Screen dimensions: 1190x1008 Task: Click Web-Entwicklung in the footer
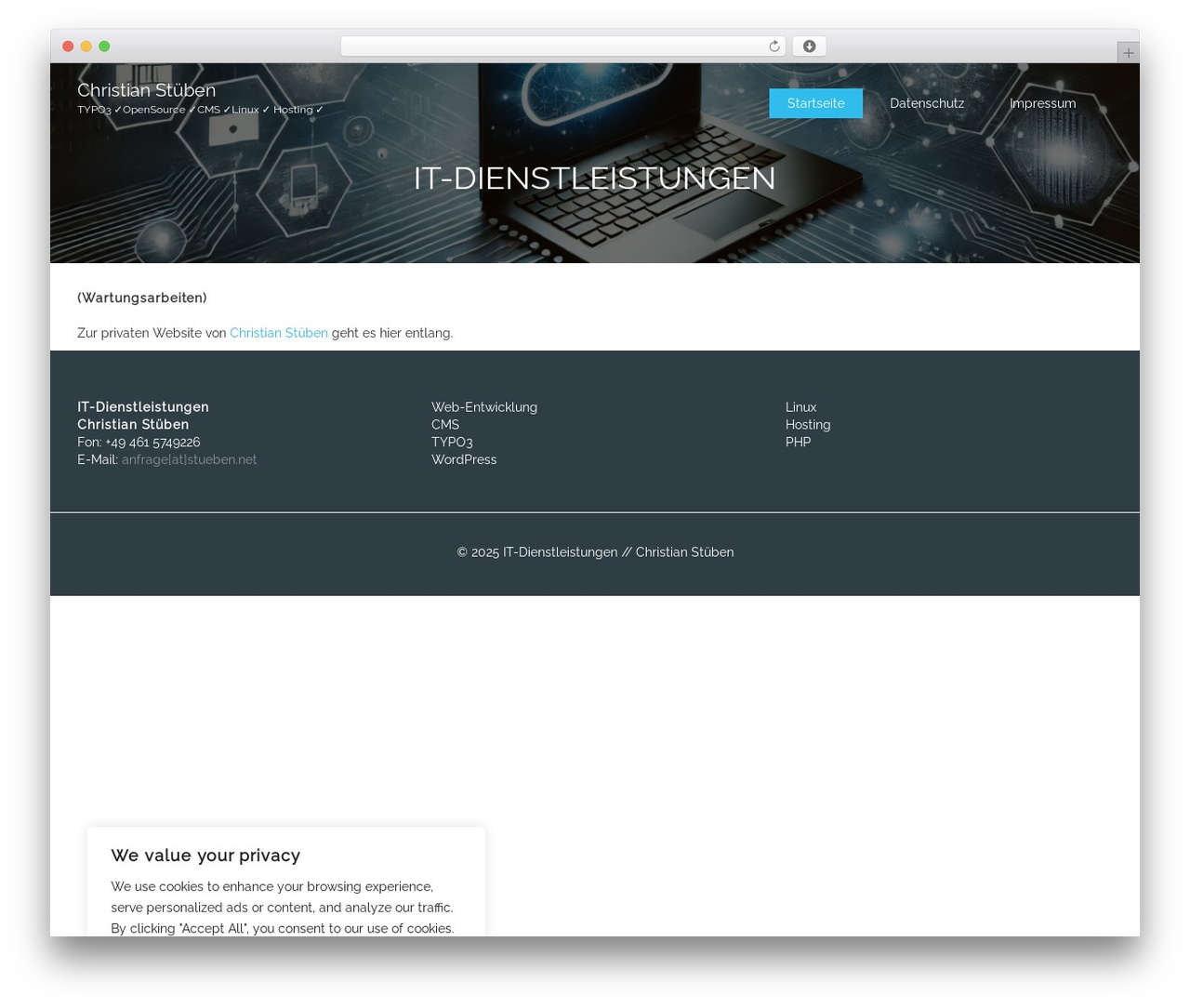(x=484, y=407)
